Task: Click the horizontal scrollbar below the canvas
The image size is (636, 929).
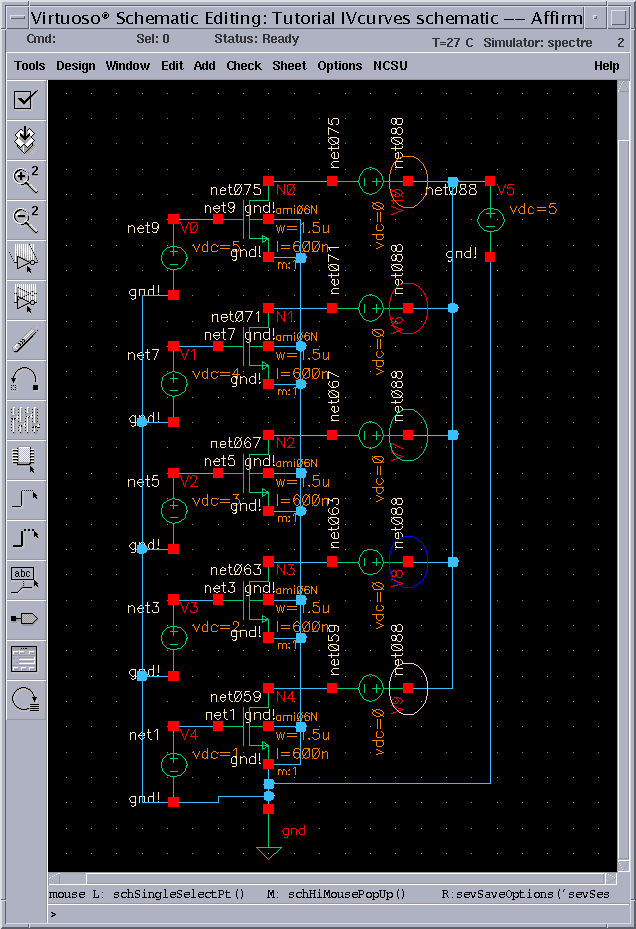Action: pos(332,878)
